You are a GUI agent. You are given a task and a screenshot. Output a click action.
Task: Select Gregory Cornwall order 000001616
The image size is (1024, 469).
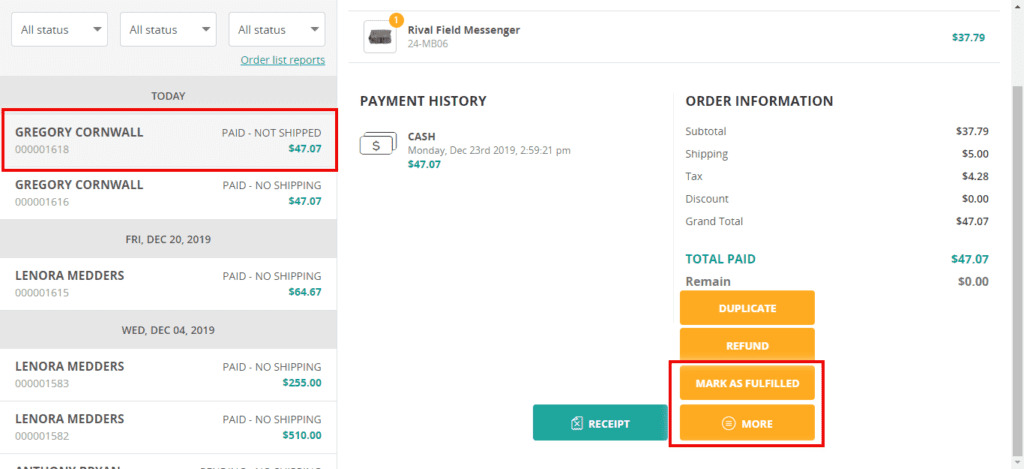(168, 193)
